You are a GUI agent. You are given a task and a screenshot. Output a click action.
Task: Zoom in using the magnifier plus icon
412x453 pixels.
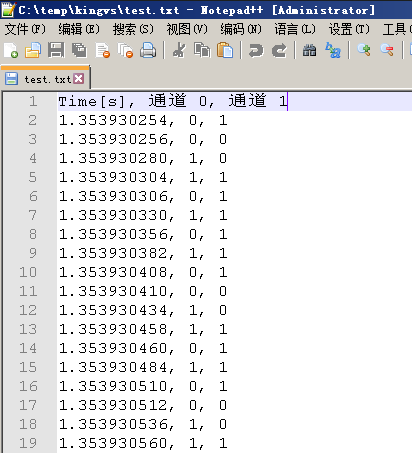point(364,50)
